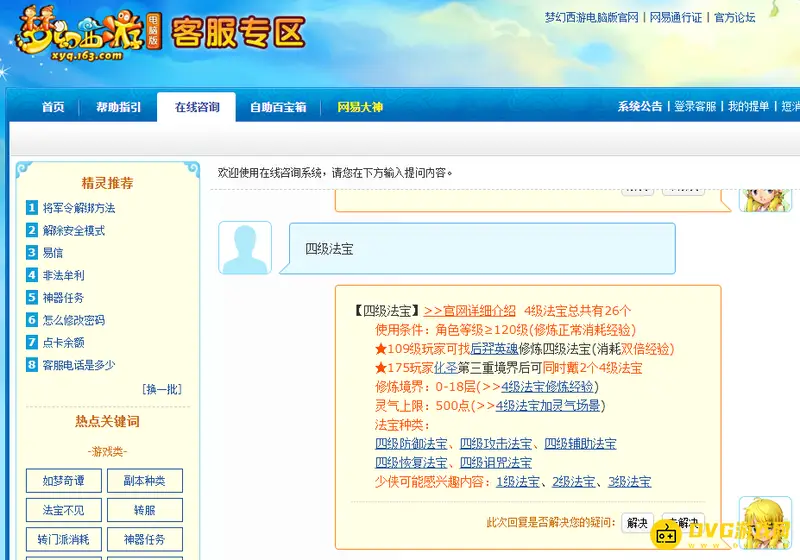Screen dimensions: 800x560
Task: Click the user avatar beside 四级法宝 message
Action: 245,248
